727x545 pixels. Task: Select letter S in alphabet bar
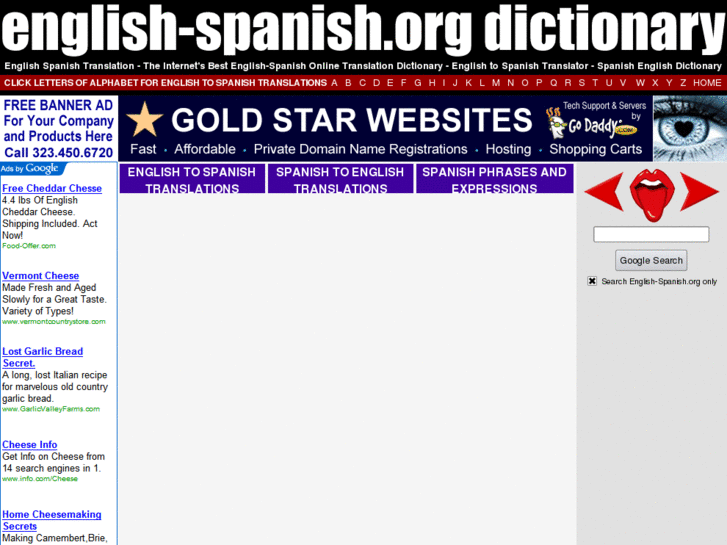pyautogui.click(x=582, y=83)
